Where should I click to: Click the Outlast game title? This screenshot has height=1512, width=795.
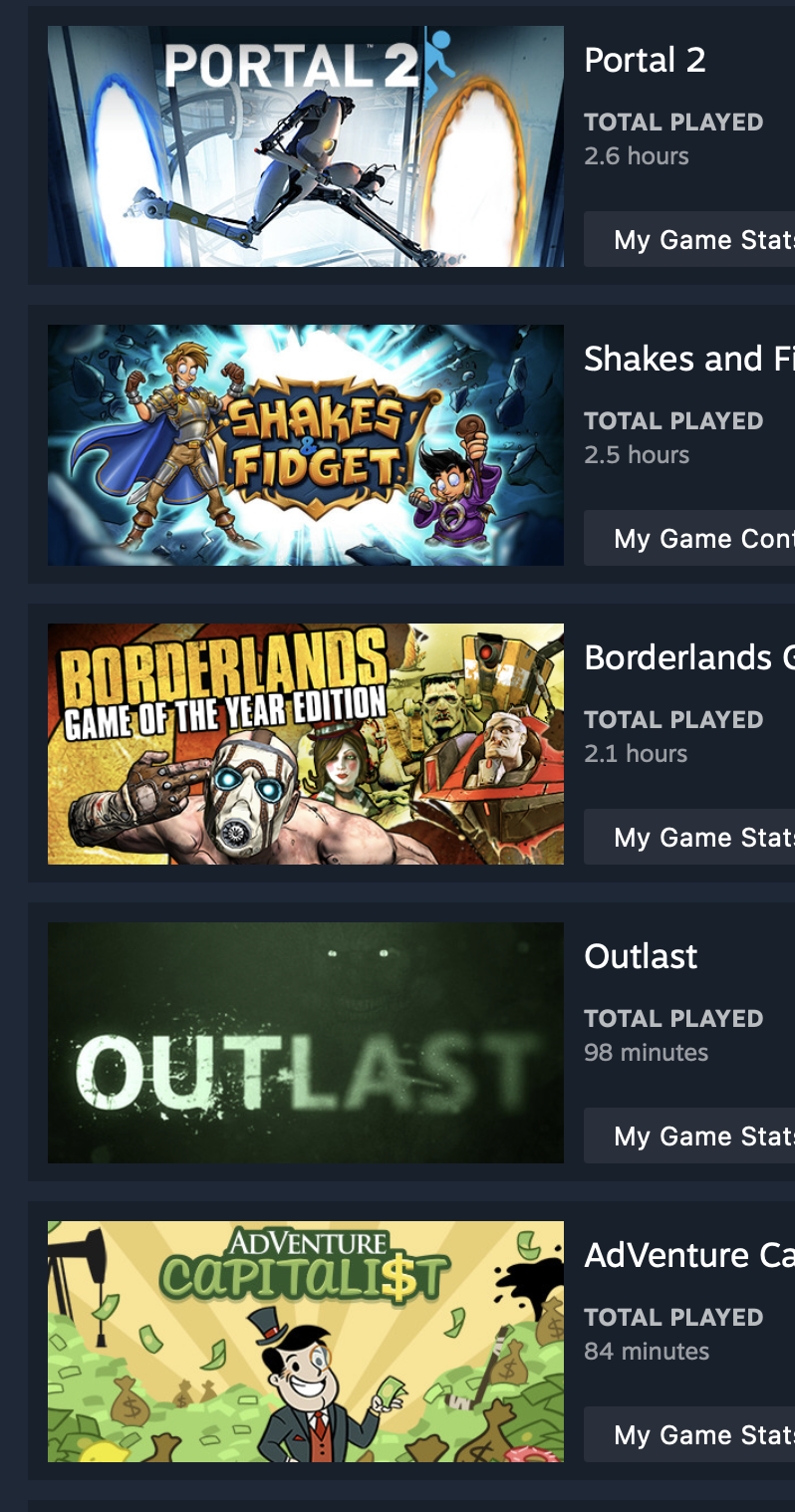[641, 956]
